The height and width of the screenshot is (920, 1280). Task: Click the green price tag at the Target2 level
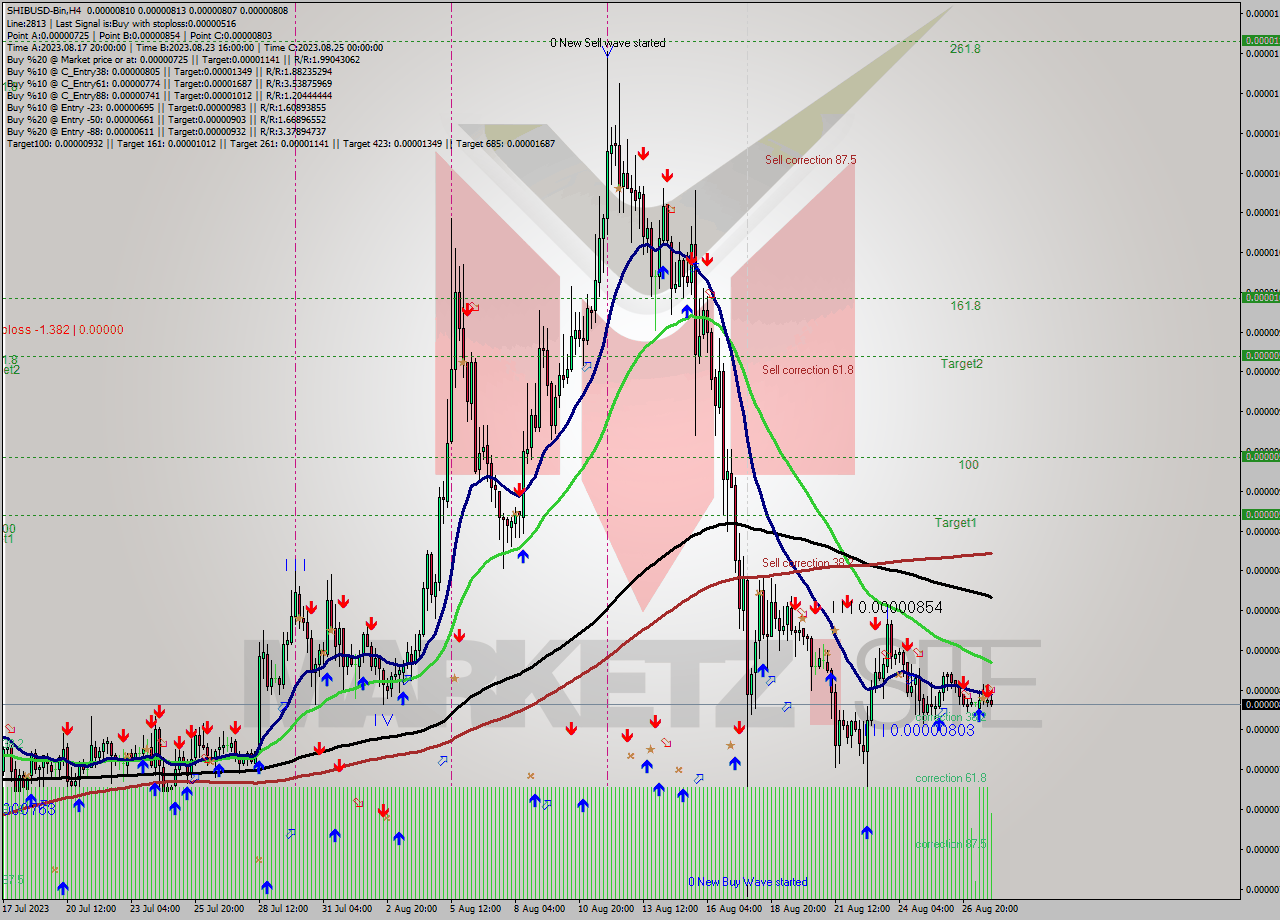[x=1260, y=355]
